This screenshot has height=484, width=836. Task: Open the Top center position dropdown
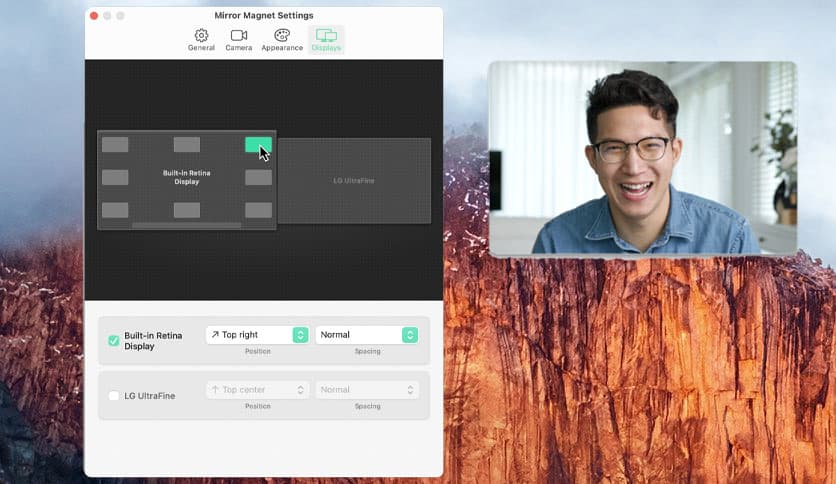click(x=258, y=390)
